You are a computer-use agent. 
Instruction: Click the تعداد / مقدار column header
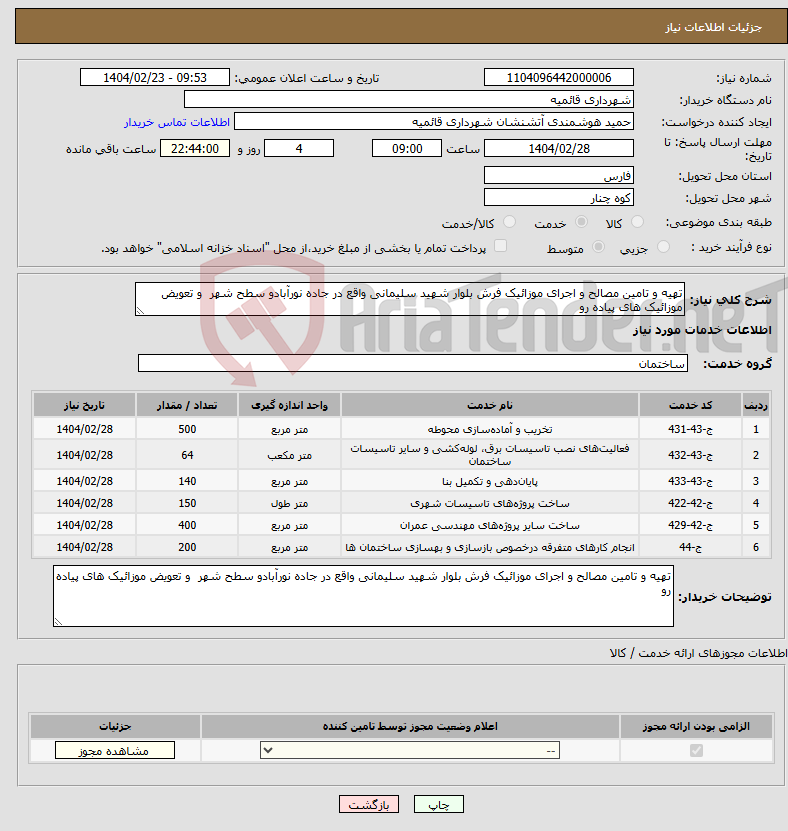187,405
